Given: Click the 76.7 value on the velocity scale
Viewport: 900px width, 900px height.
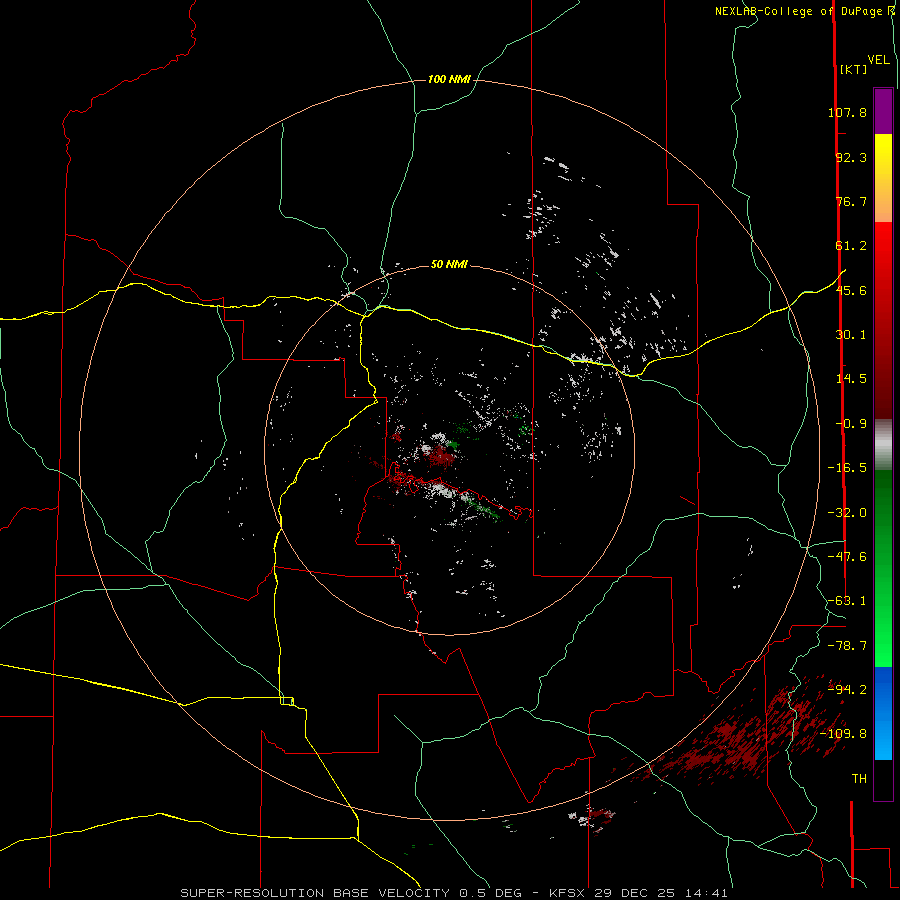Looking at the screenshot, I should [851, 201].
